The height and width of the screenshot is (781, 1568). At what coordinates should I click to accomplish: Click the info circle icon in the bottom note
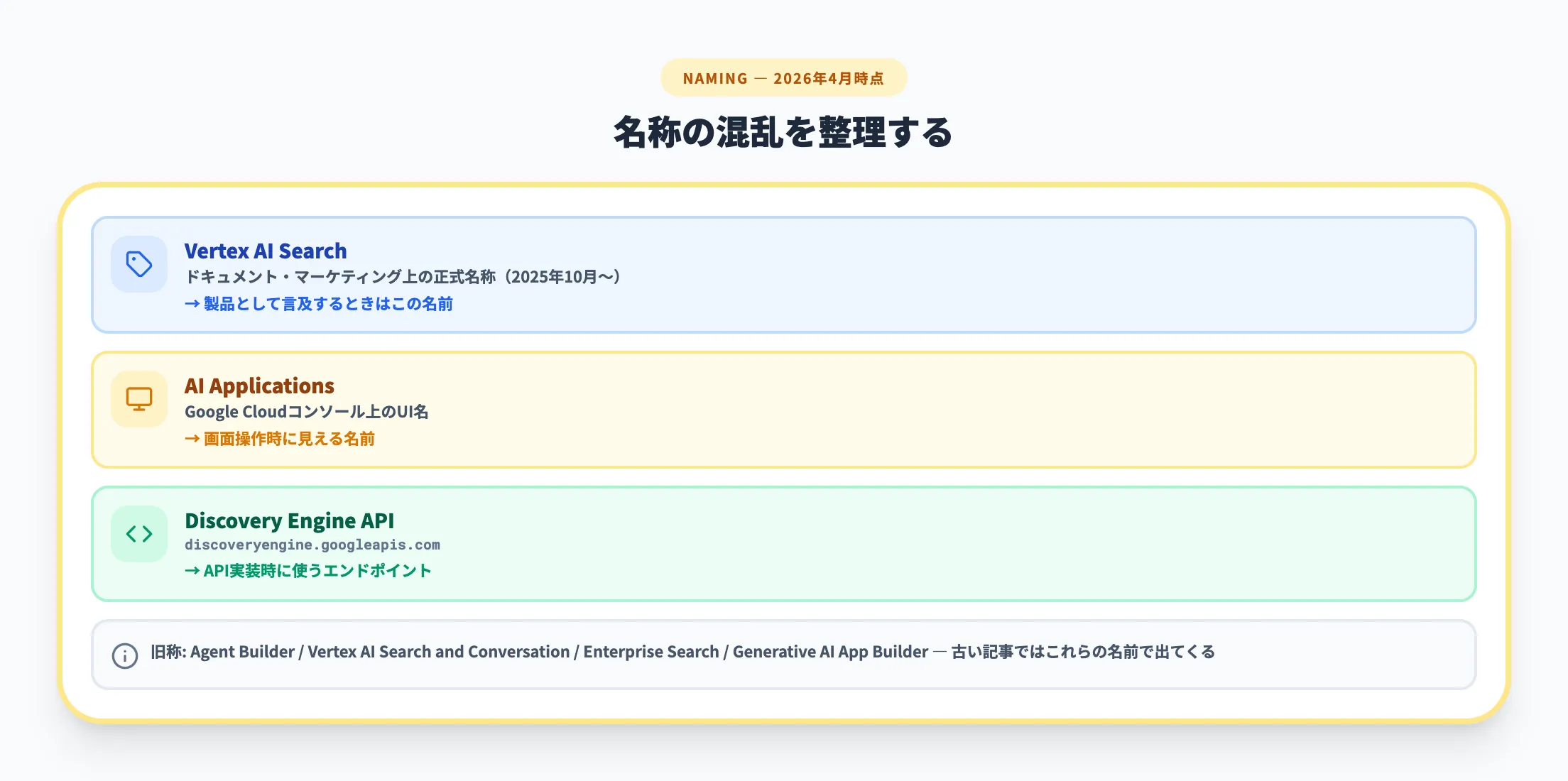click(x=125, y=656)
